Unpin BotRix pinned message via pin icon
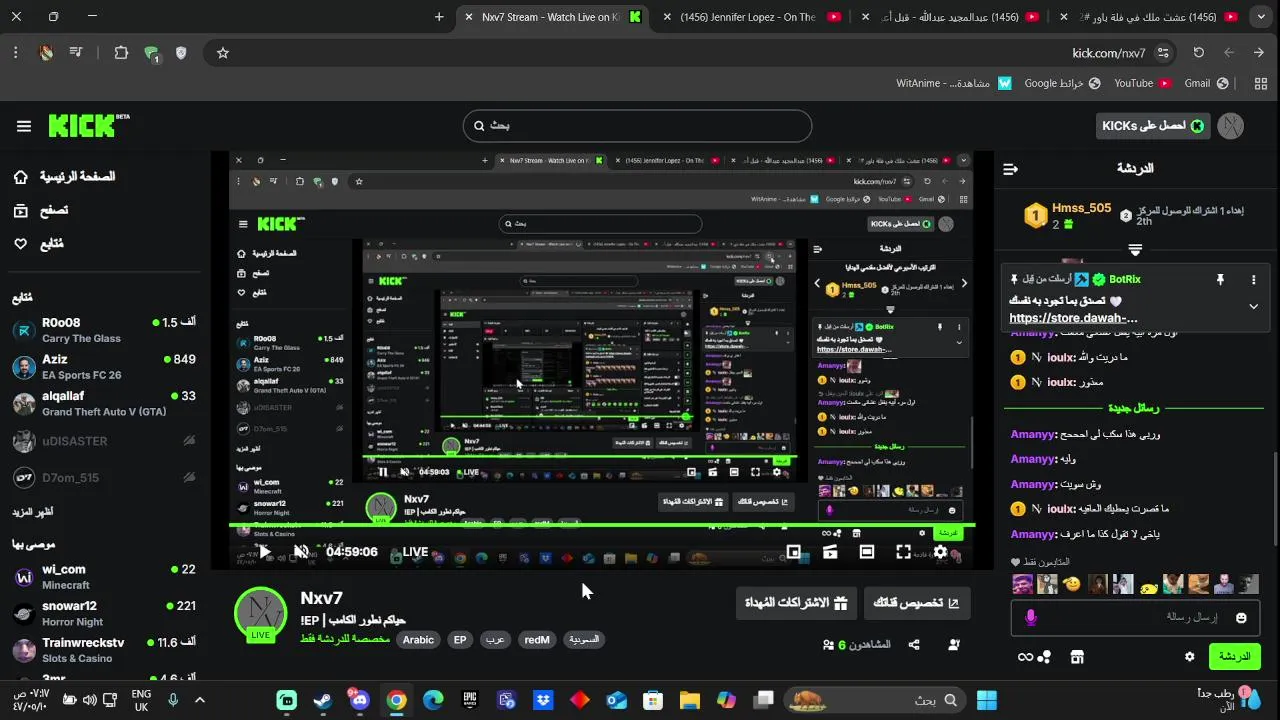The height and width of the screenshot is (720, 1280). click(1220, 280)
